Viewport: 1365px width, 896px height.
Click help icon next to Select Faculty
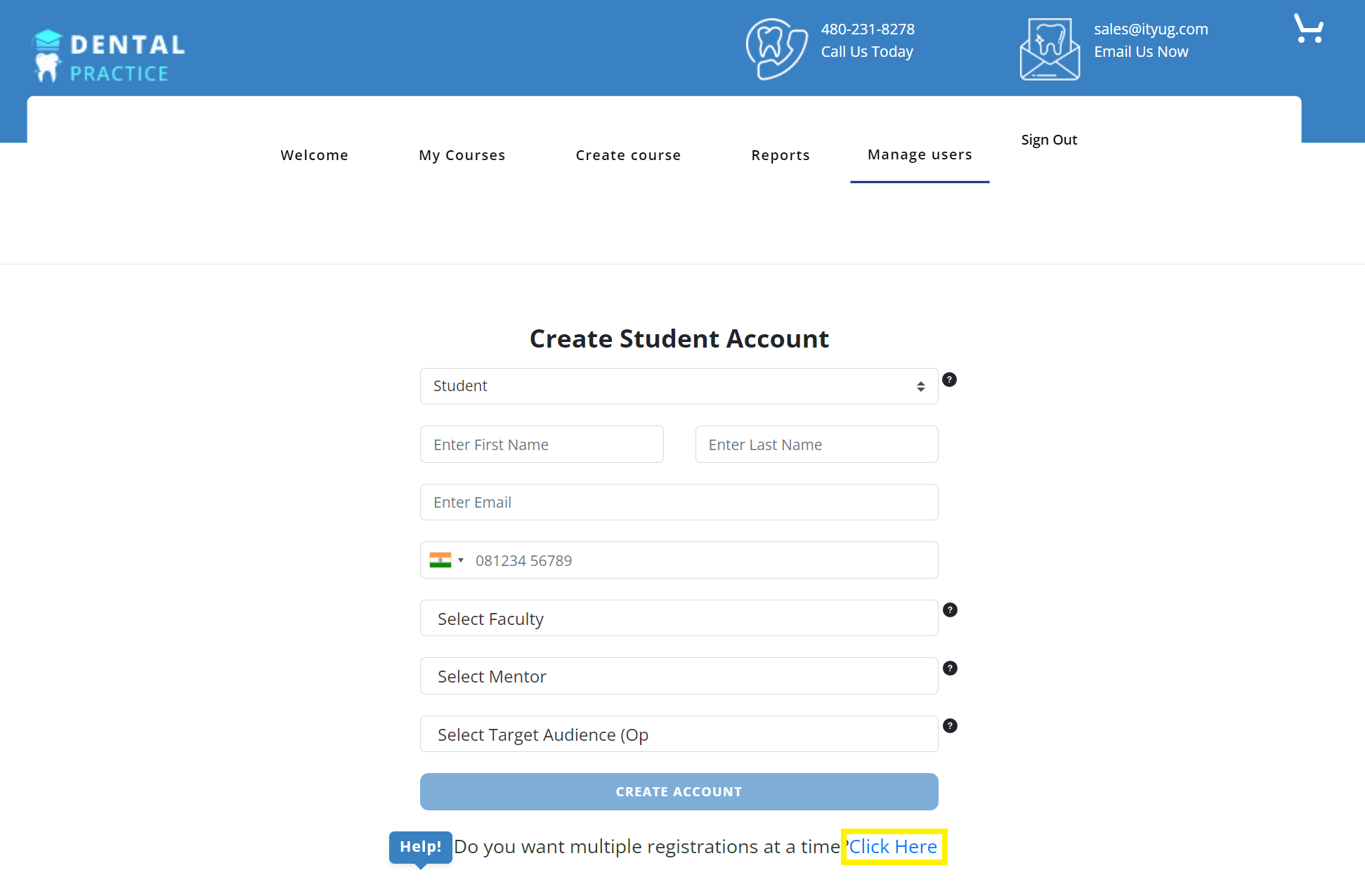click(x=950, y=610)
